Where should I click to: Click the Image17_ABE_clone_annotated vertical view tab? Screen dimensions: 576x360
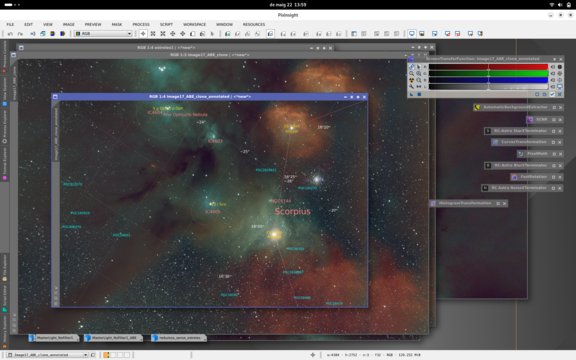tap(56, 134)
